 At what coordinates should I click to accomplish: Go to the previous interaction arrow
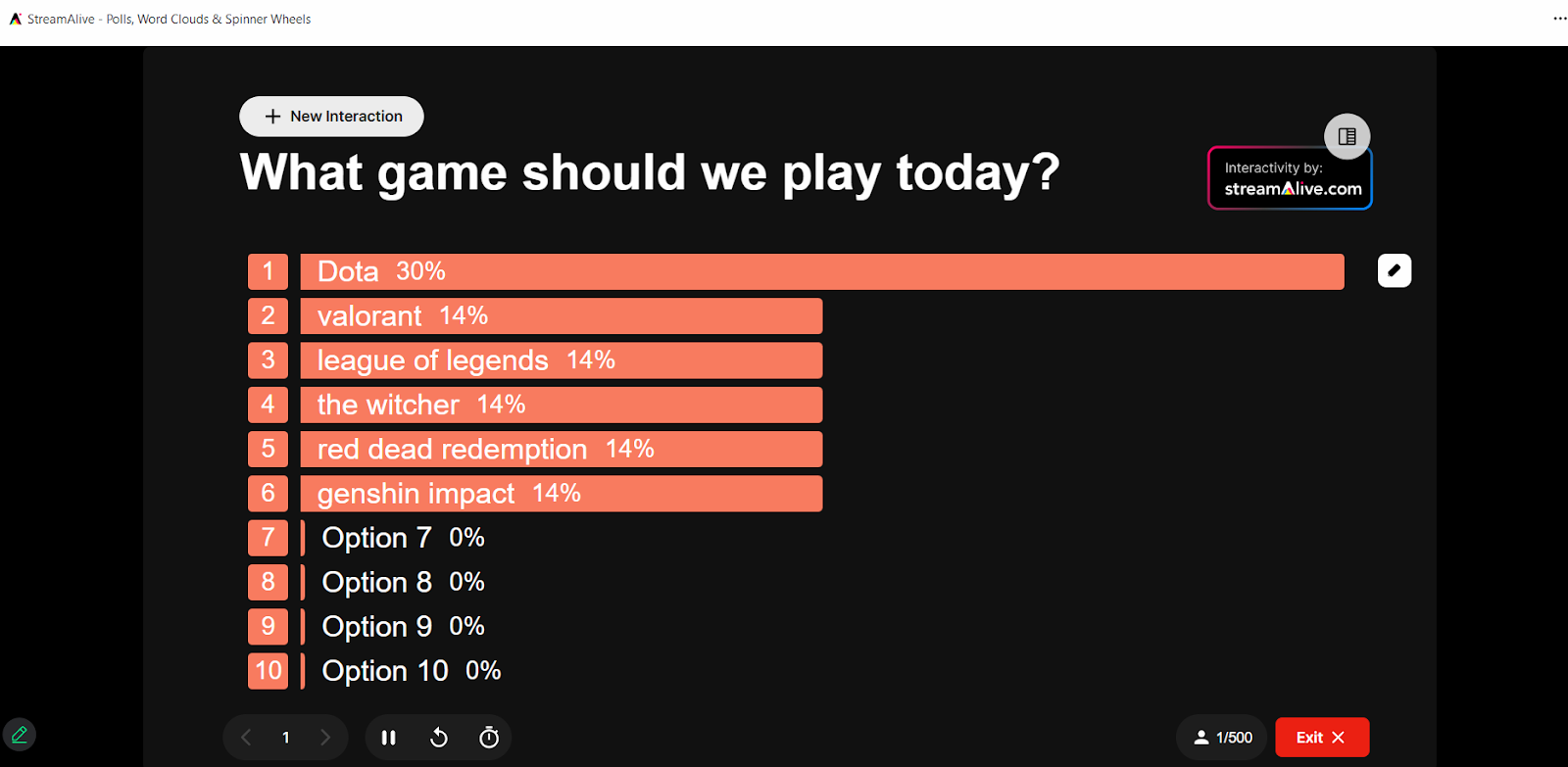point(246,738)
